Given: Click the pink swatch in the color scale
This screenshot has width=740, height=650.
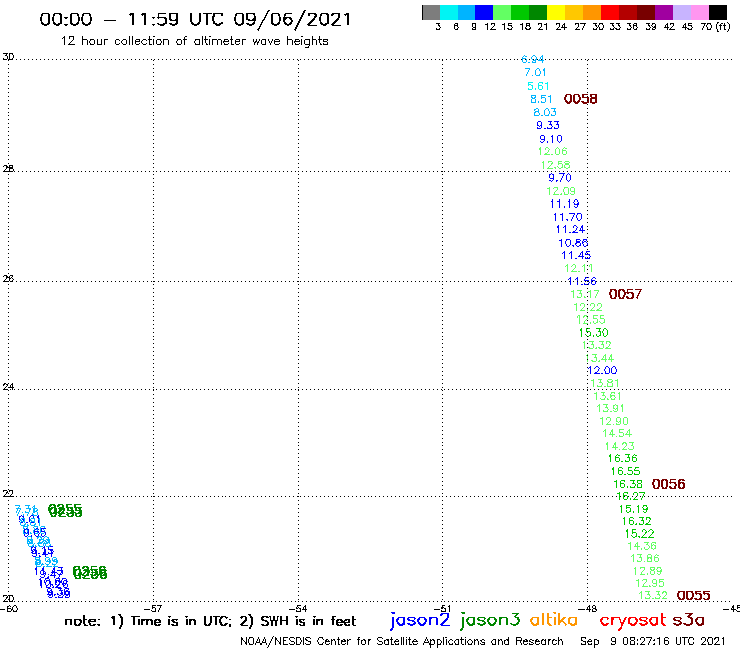Looking at the screenshot, I should [x=699, y=12].
